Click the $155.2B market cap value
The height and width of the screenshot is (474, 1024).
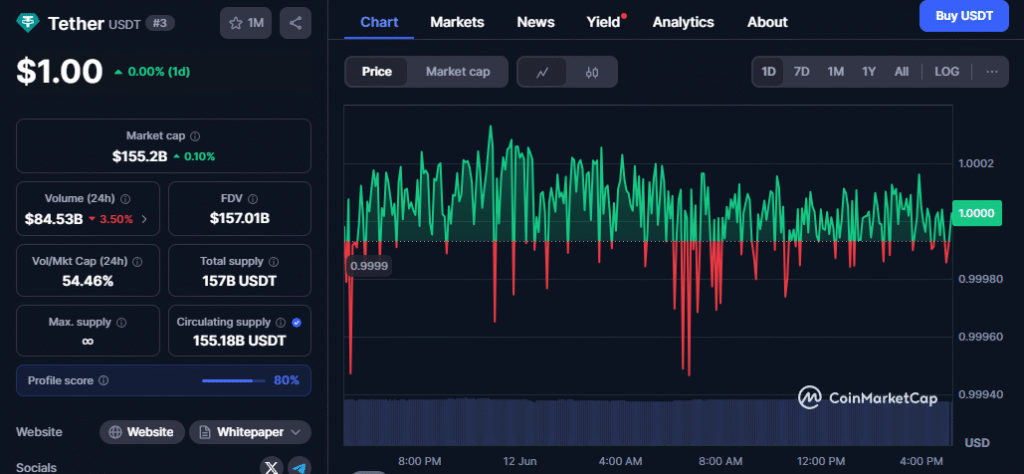[x=140, y=157]
